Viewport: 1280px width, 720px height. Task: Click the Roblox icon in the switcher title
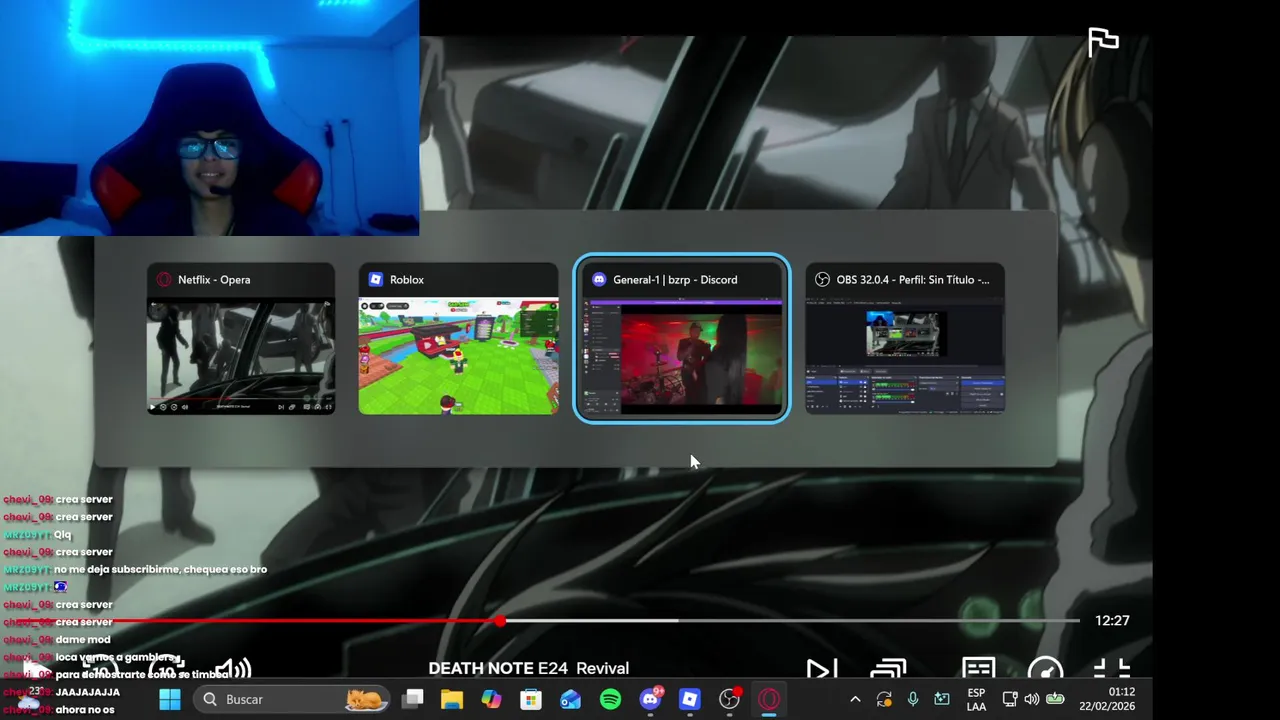click(x=376, y=280)
